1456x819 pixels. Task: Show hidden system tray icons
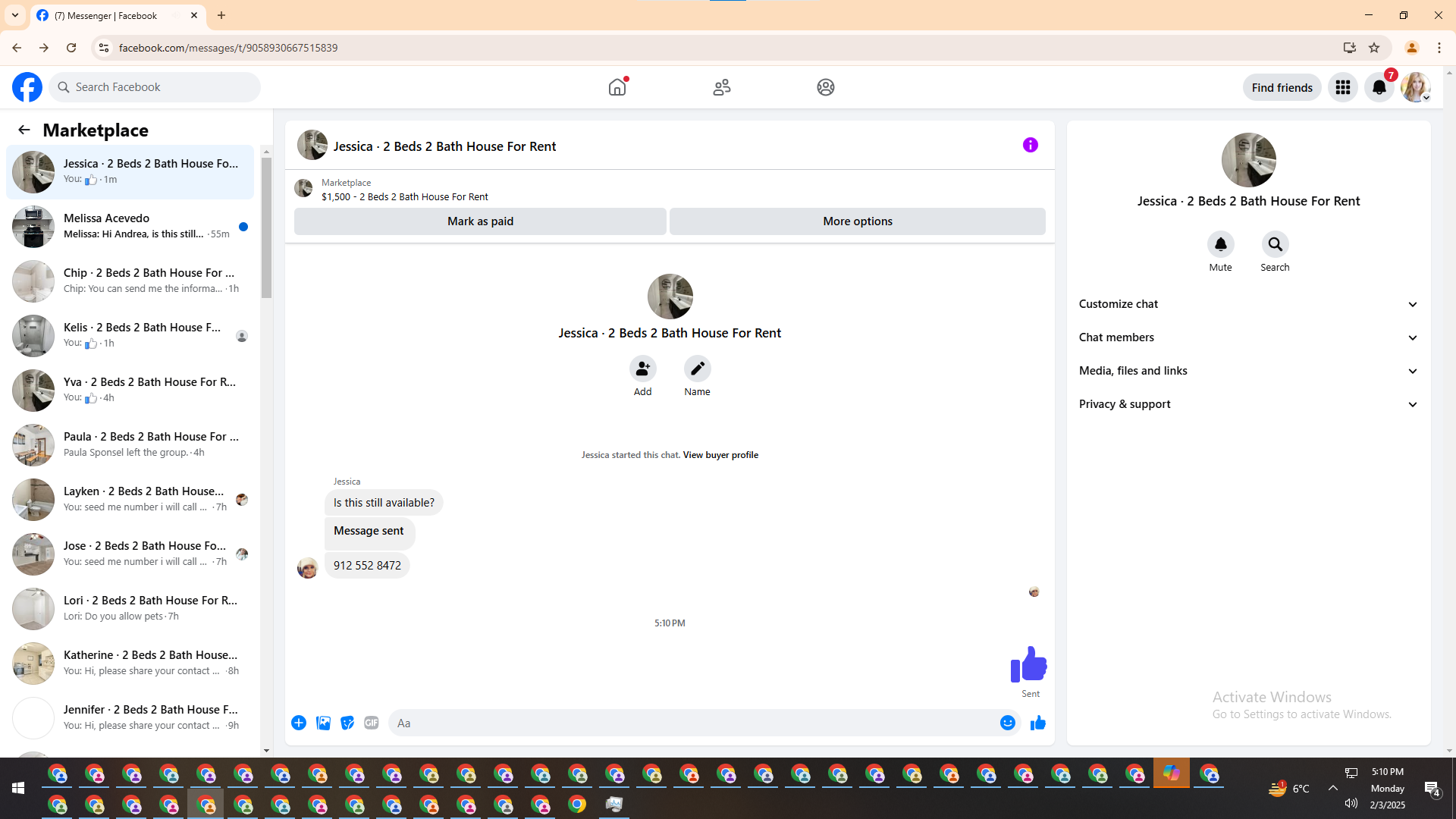coord(1332,788)
